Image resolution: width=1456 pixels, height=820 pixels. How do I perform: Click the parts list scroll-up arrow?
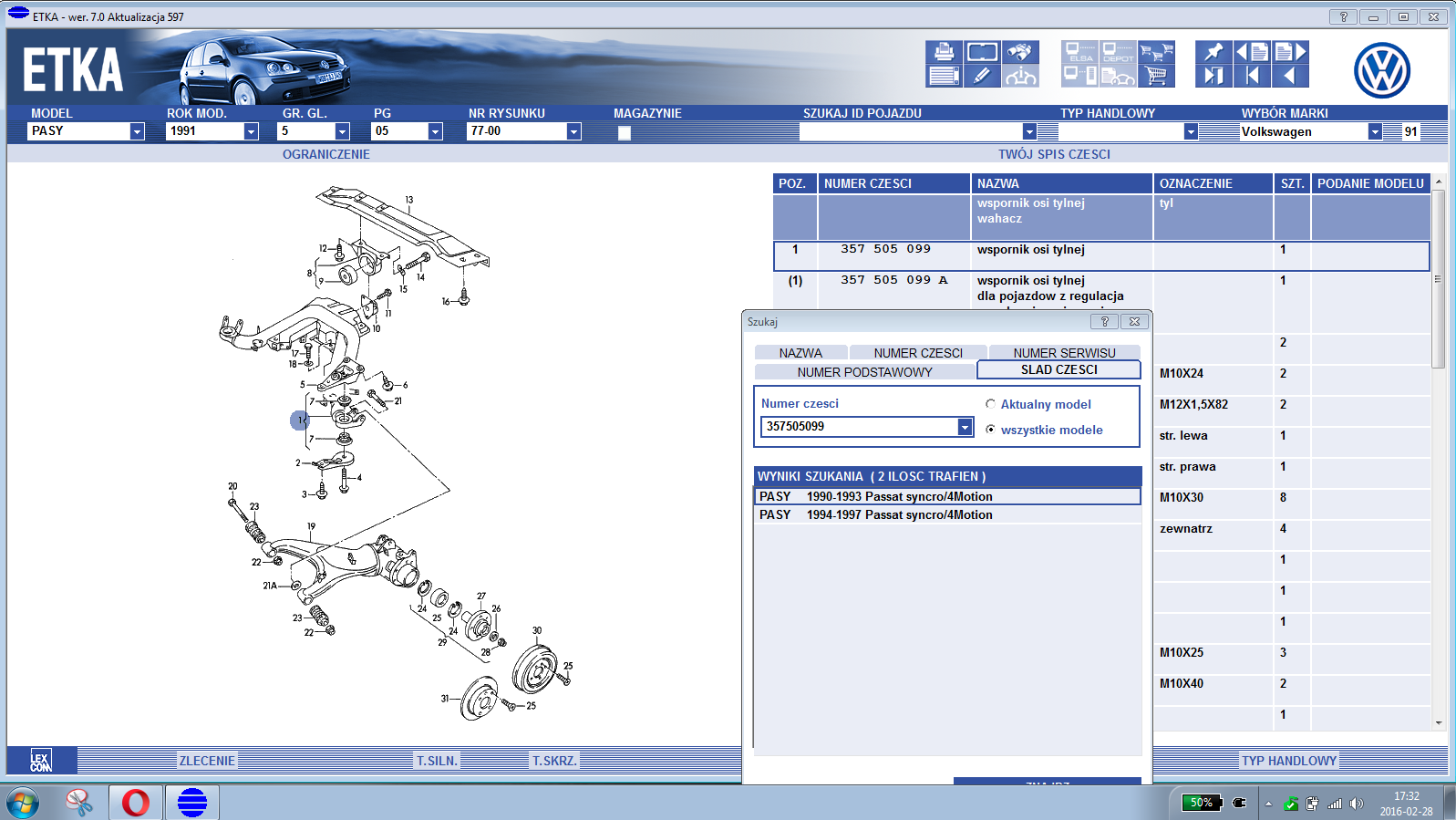pyautogui.click(x=1439, y=182)
